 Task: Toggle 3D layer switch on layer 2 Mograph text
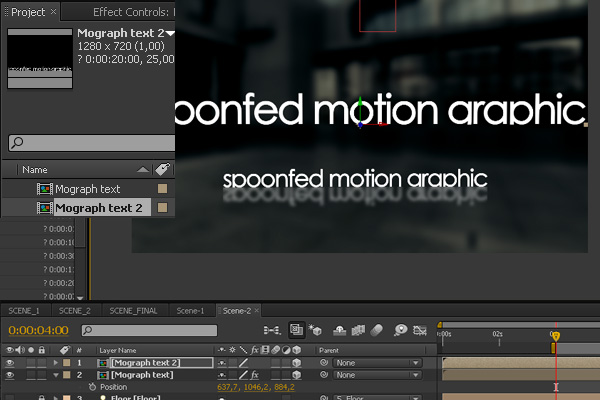[x=297, y=375]
